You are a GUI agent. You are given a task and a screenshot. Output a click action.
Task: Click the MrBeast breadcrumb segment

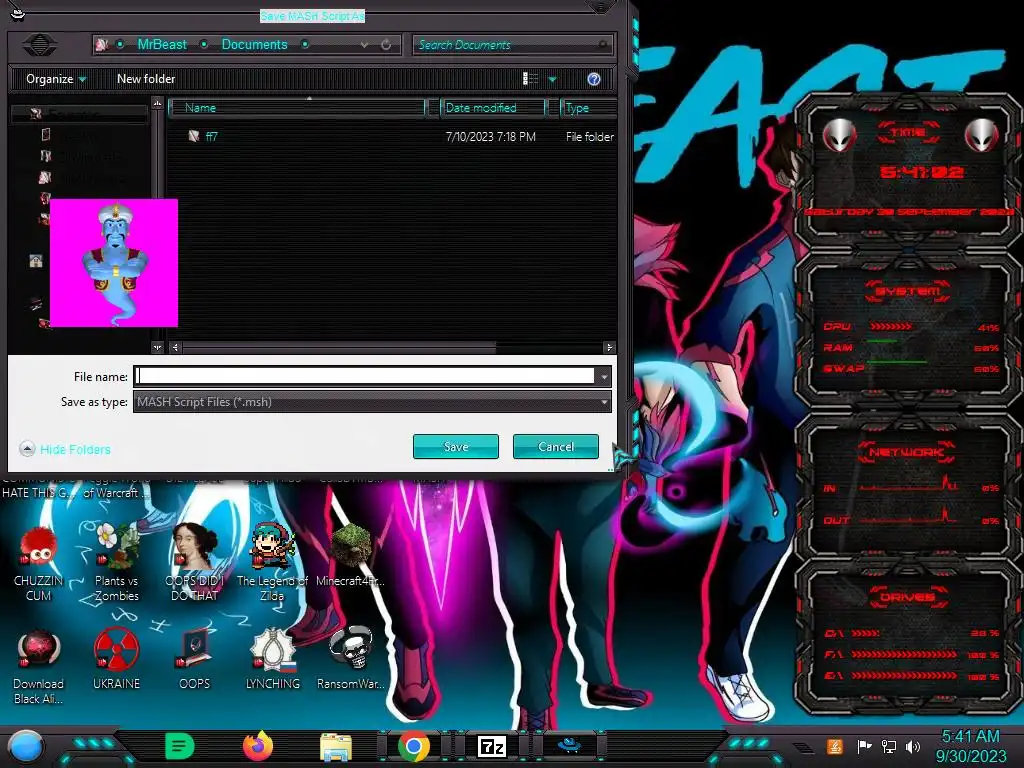162,44
